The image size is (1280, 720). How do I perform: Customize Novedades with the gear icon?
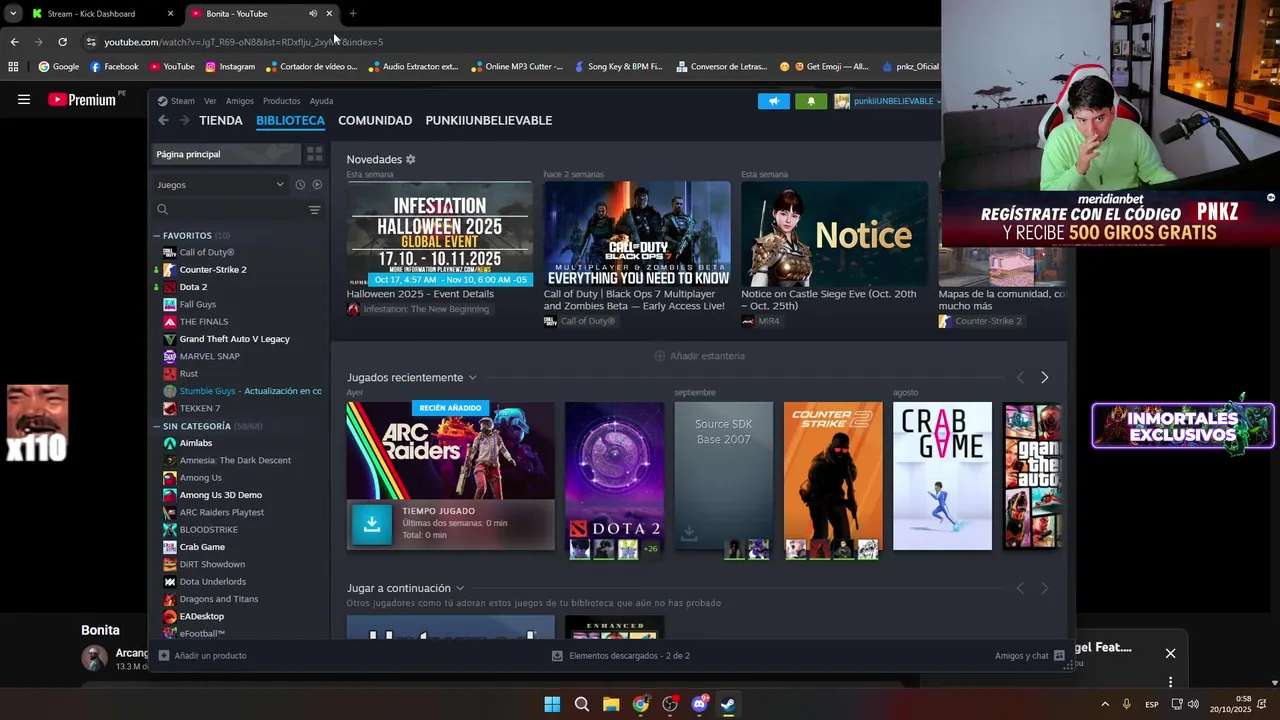point(410,160)
